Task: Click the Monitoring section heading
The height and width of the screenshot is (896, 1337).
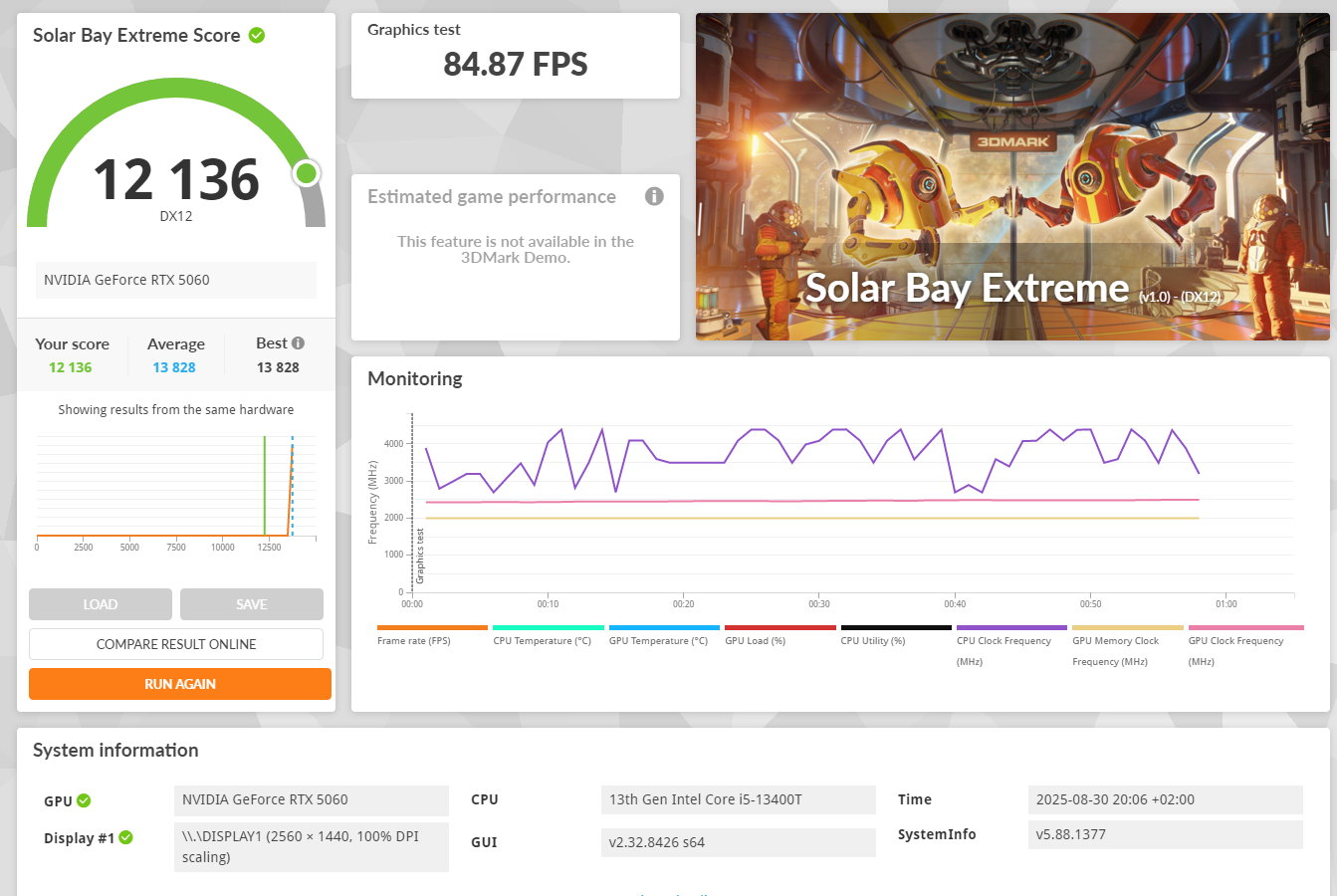Action: [x=415, y=378]
